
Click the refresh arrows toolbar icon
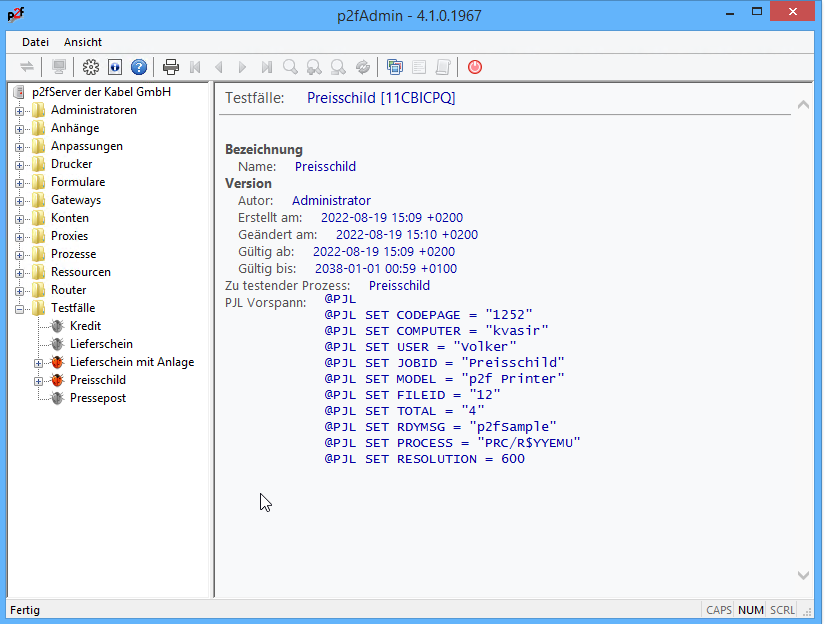tap(363, 67)
